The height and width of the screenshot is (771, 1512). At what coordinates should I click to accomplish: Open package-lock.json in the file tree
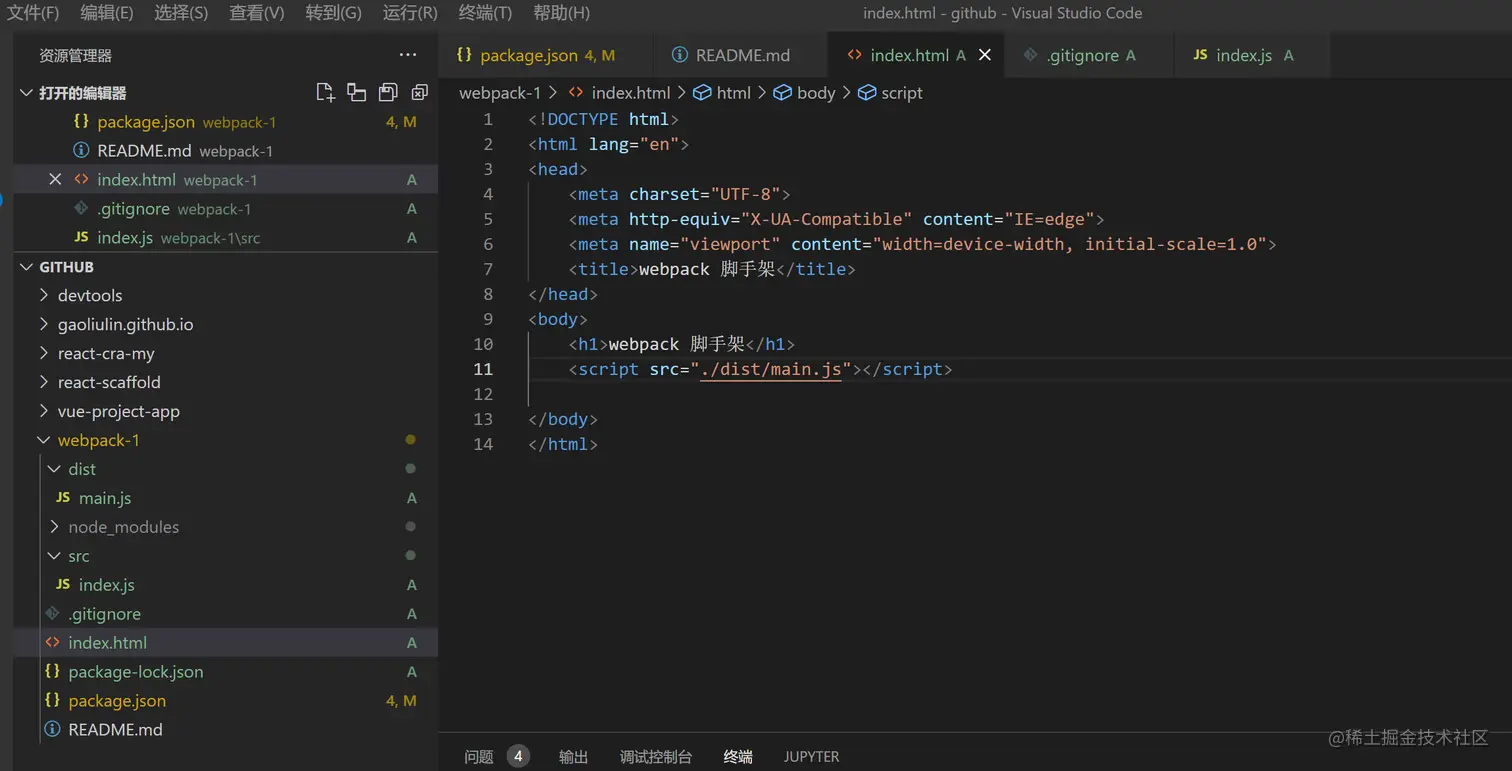(x=135, y=672)
